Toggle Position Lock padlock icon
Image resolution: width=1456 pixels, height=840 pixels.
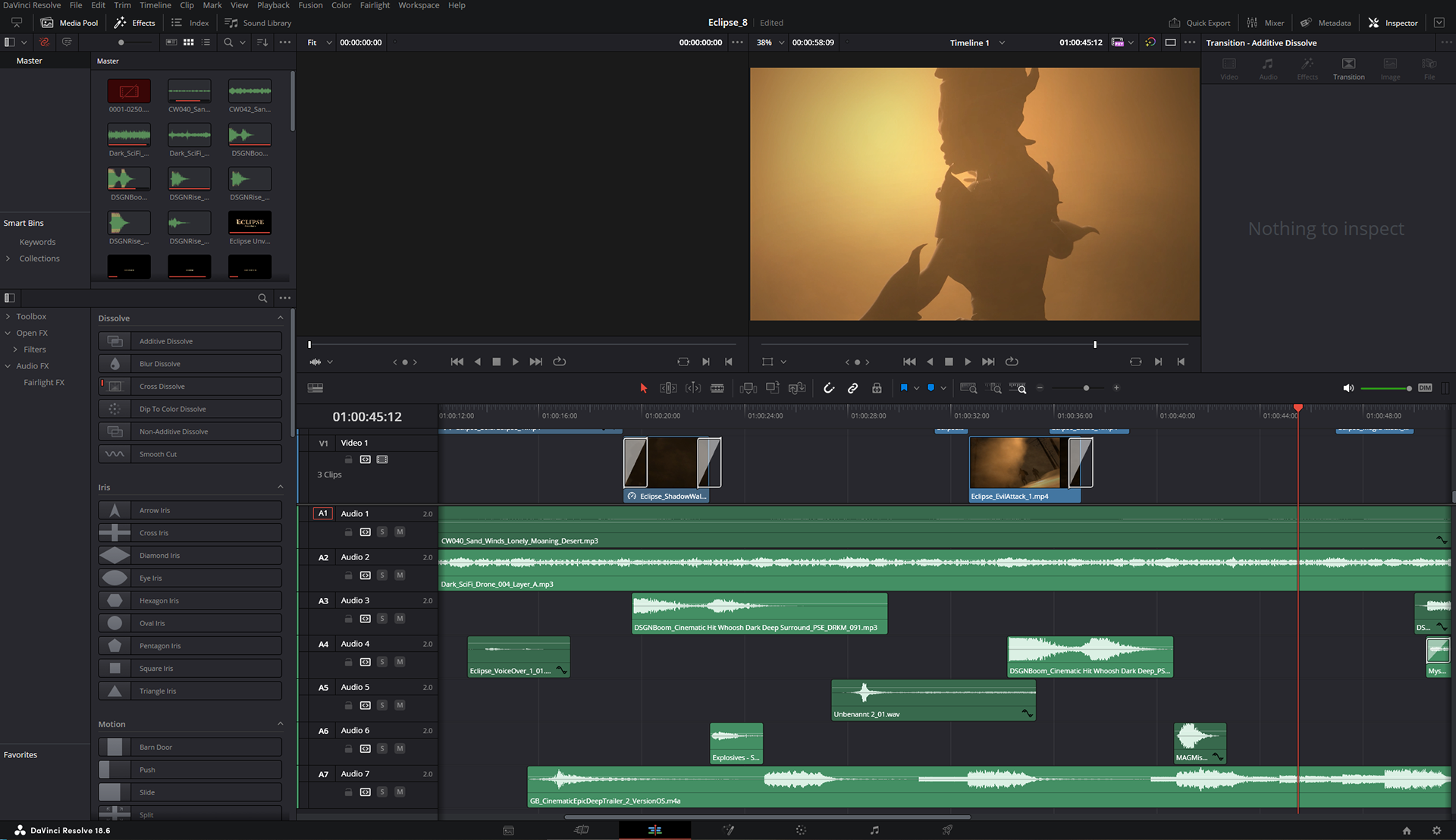(x=877, y=388)
